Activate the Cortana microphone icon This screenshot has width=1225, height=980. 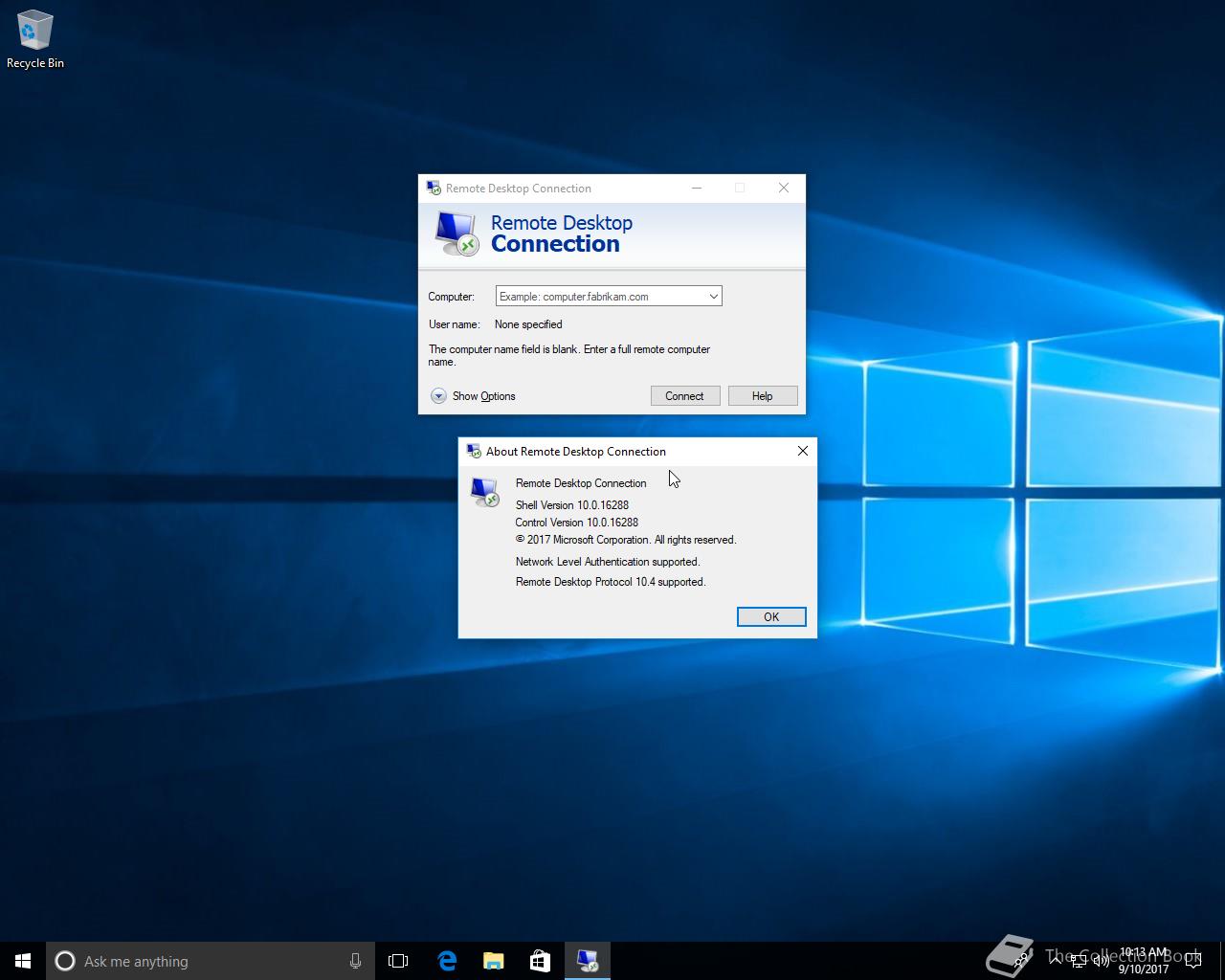pos(355,961)
